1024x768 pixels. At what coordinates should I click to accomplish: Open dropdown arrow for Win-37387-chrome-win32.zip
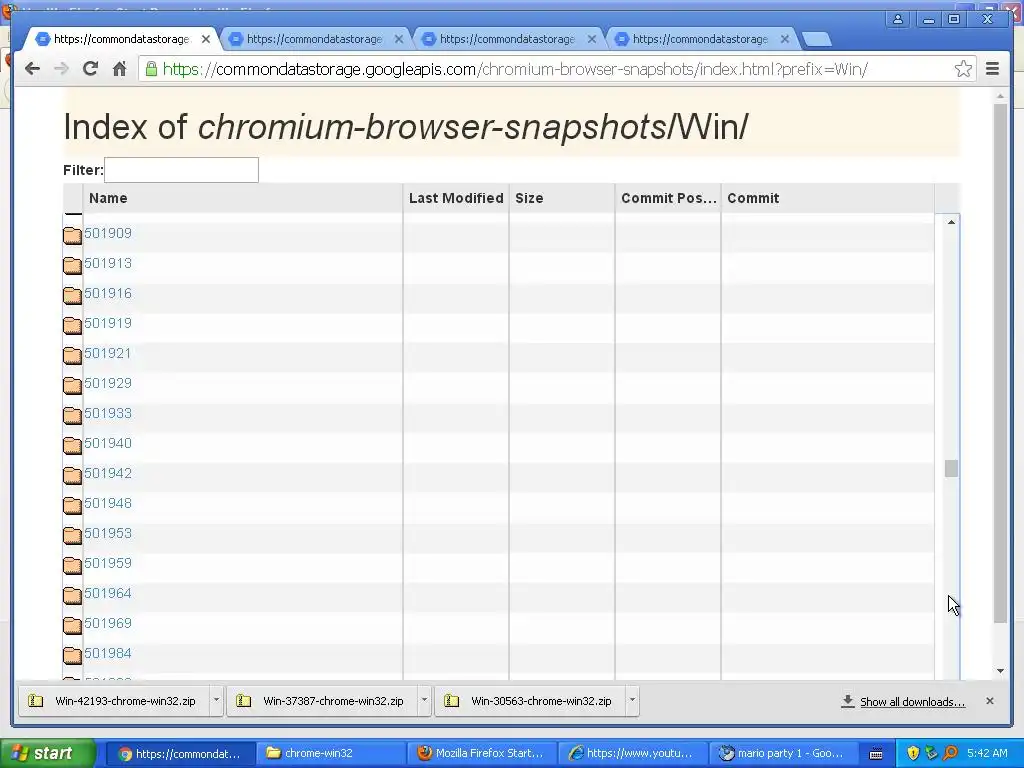pyautogui.click(x=424, y=701)
